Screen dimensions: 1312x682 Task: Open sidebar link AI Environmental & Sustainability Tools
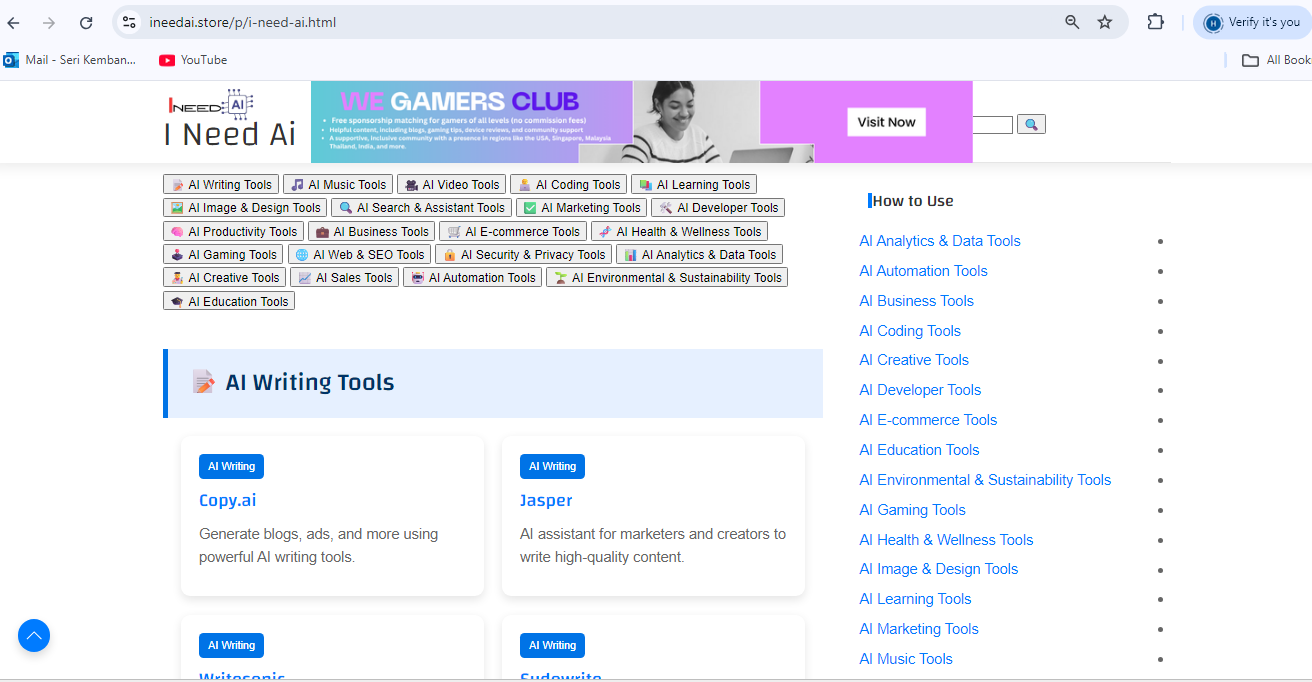985,480
